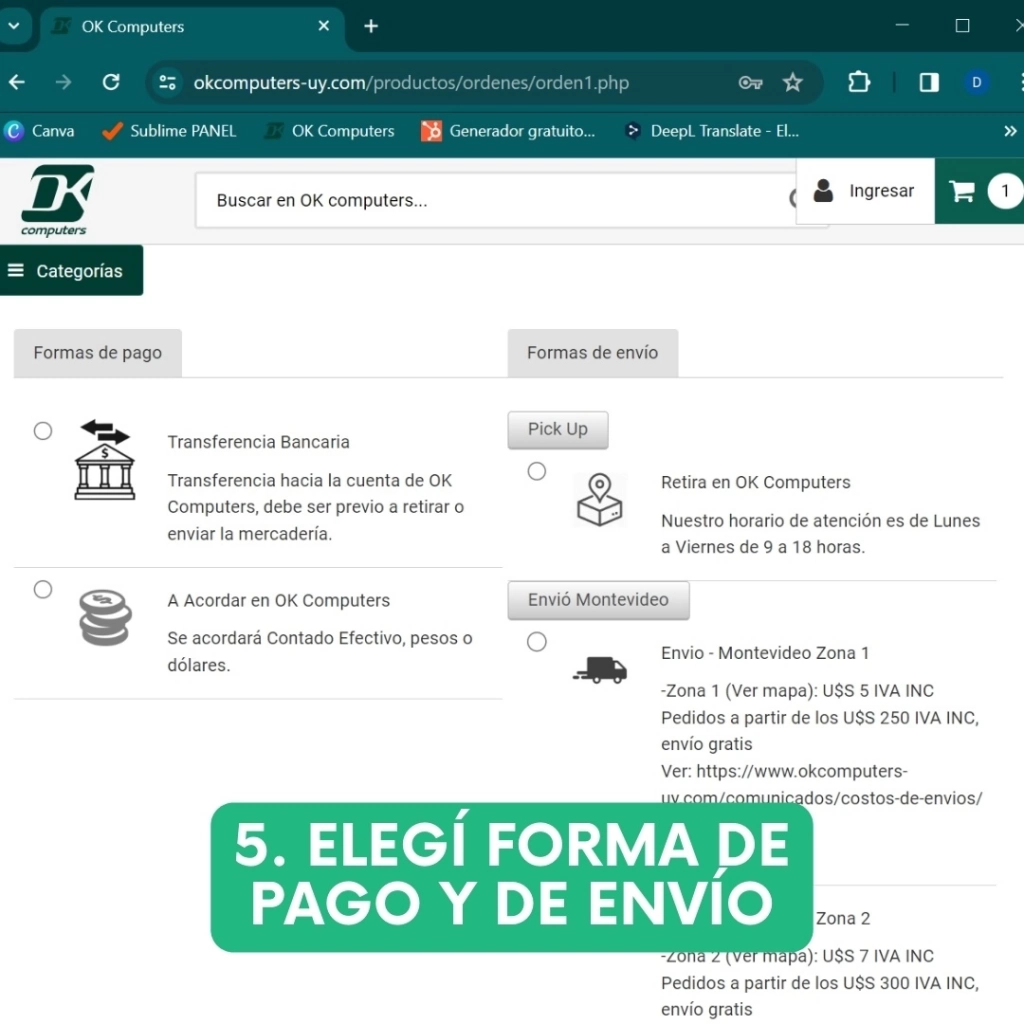Open the Formas de envío tab
1024x1024 pixels.
pos(592,353)
